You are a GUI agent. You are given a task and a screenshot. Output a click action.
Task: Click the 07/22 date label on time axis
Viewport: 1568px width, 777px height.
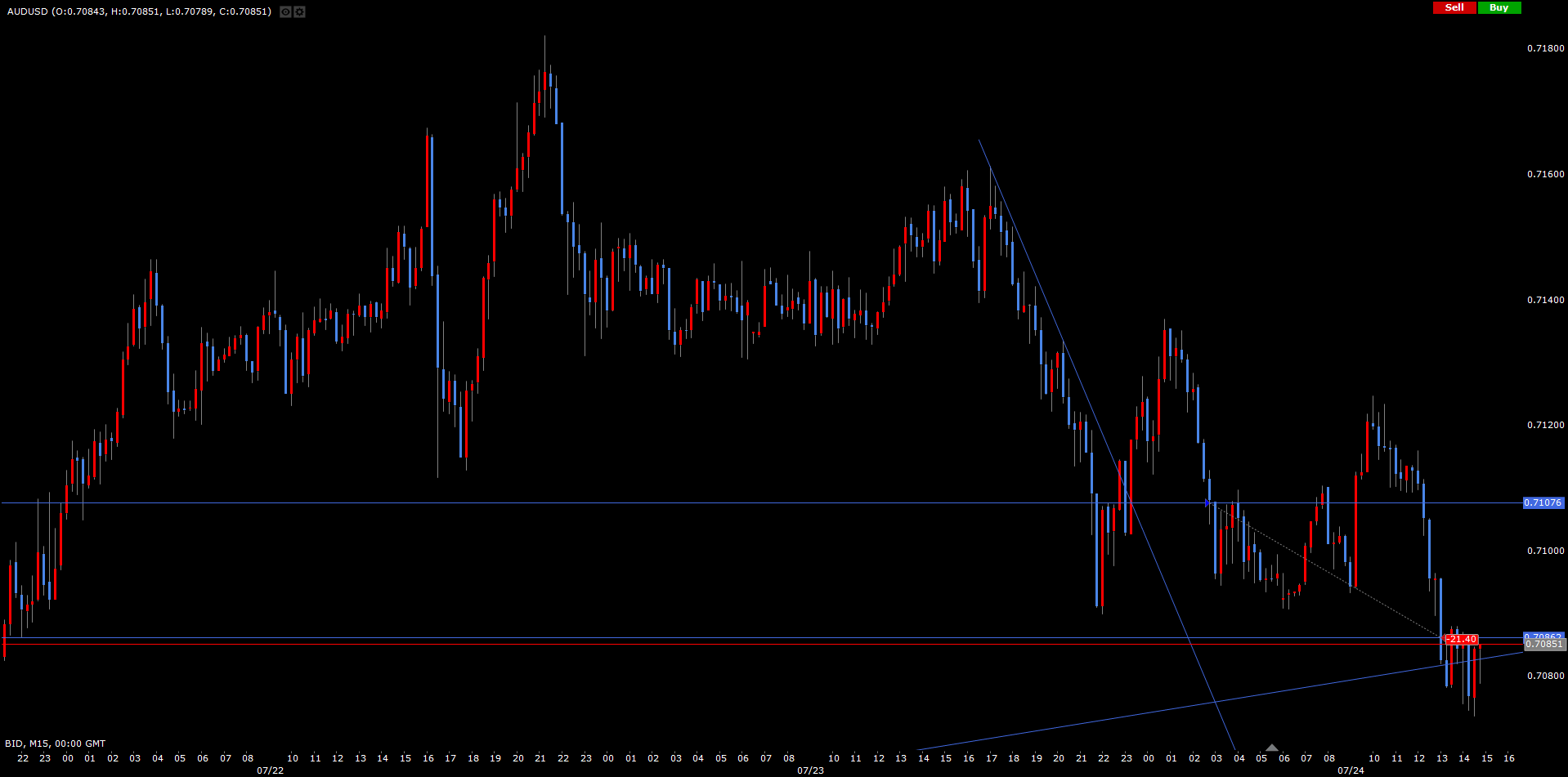[271, 770]
